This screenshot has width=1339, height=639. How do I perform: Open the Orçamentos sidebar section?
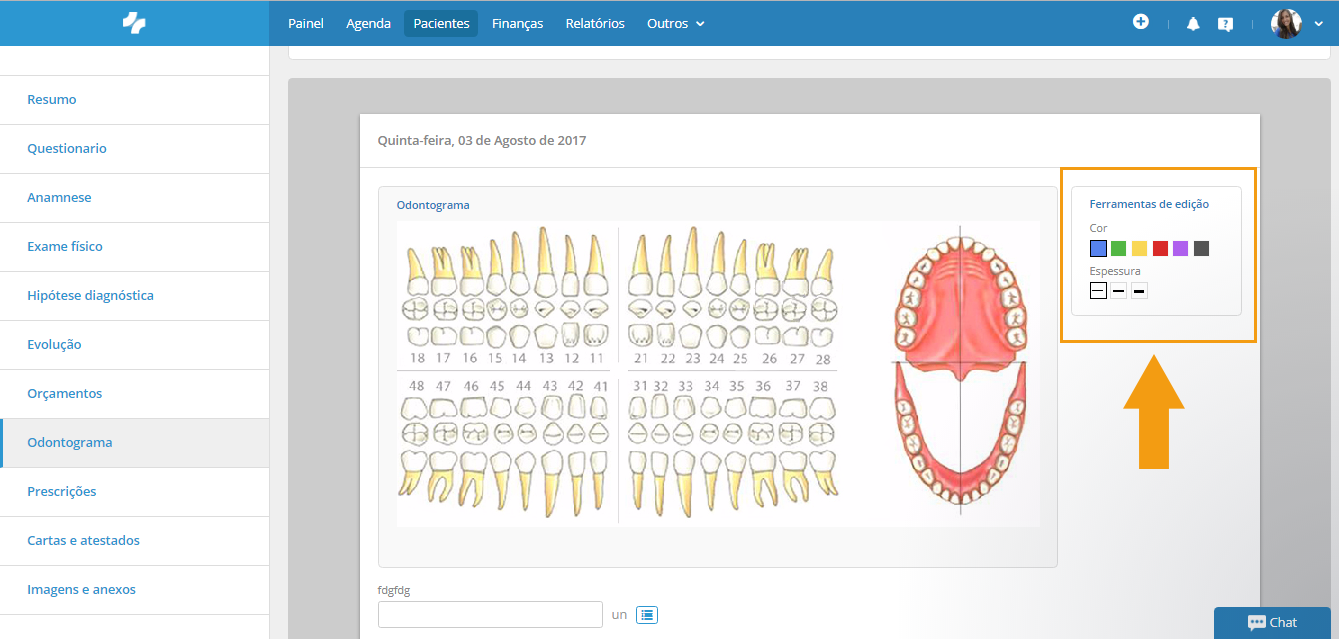(x=134, y=394)
